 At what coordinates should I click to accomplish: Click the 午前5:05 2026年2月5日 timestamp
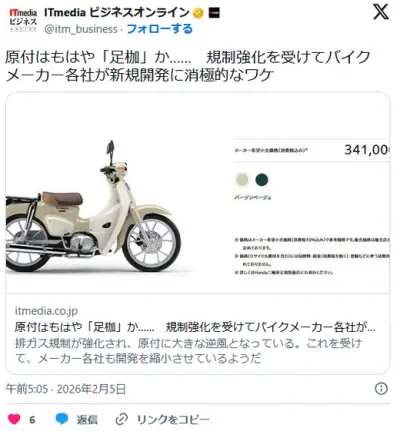(66, 389)
